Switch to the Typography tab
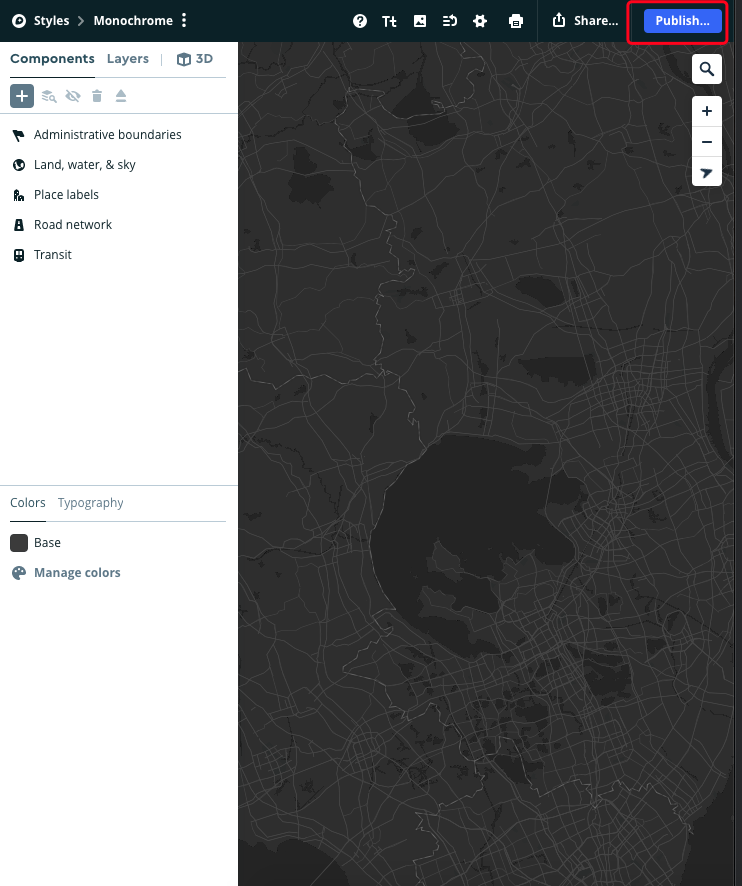 click(x=90, y=503)
